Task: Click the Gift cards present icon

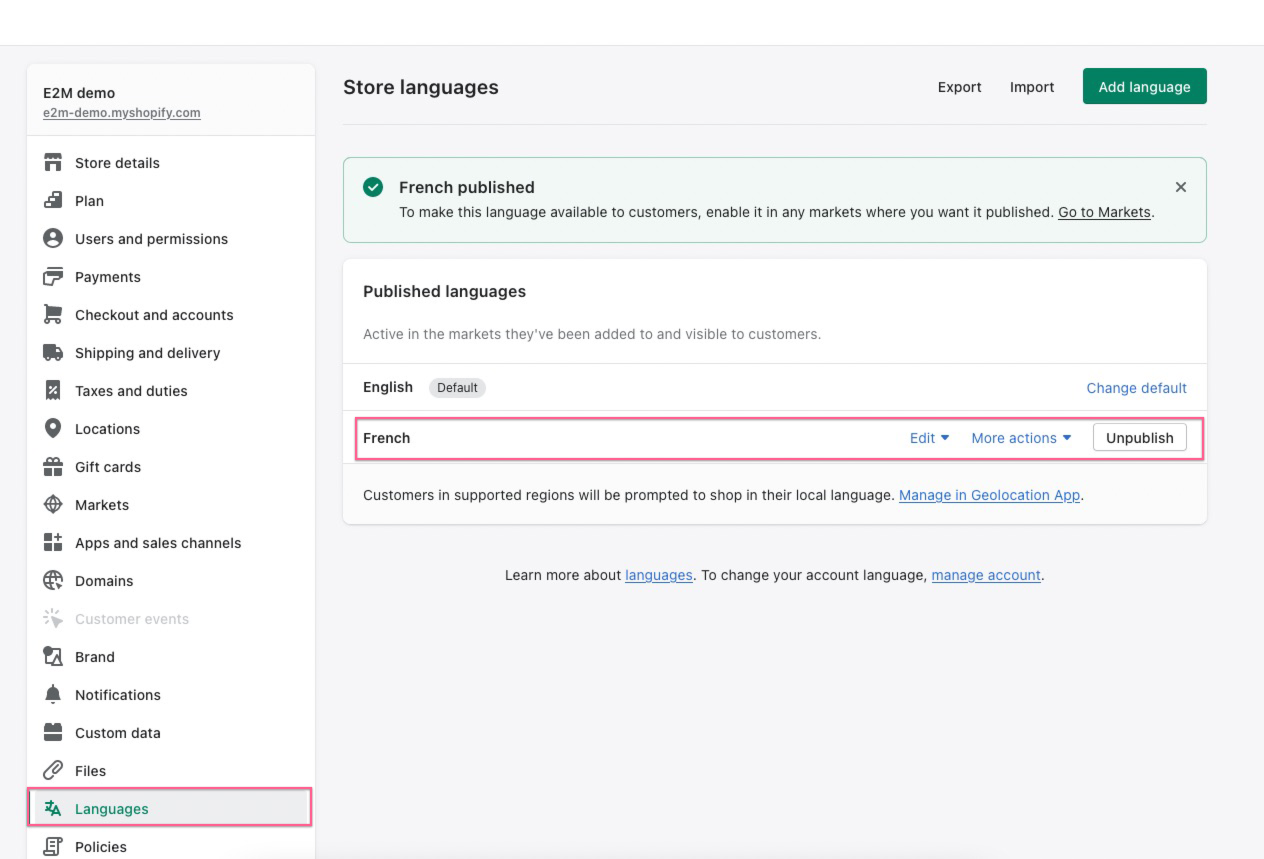Action: tap(53, 467)
